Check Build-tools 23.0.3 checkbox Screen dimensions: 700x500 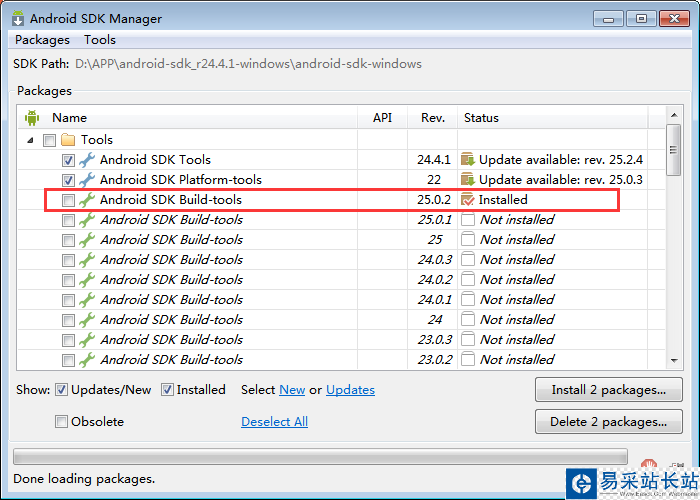click(68, 340)
